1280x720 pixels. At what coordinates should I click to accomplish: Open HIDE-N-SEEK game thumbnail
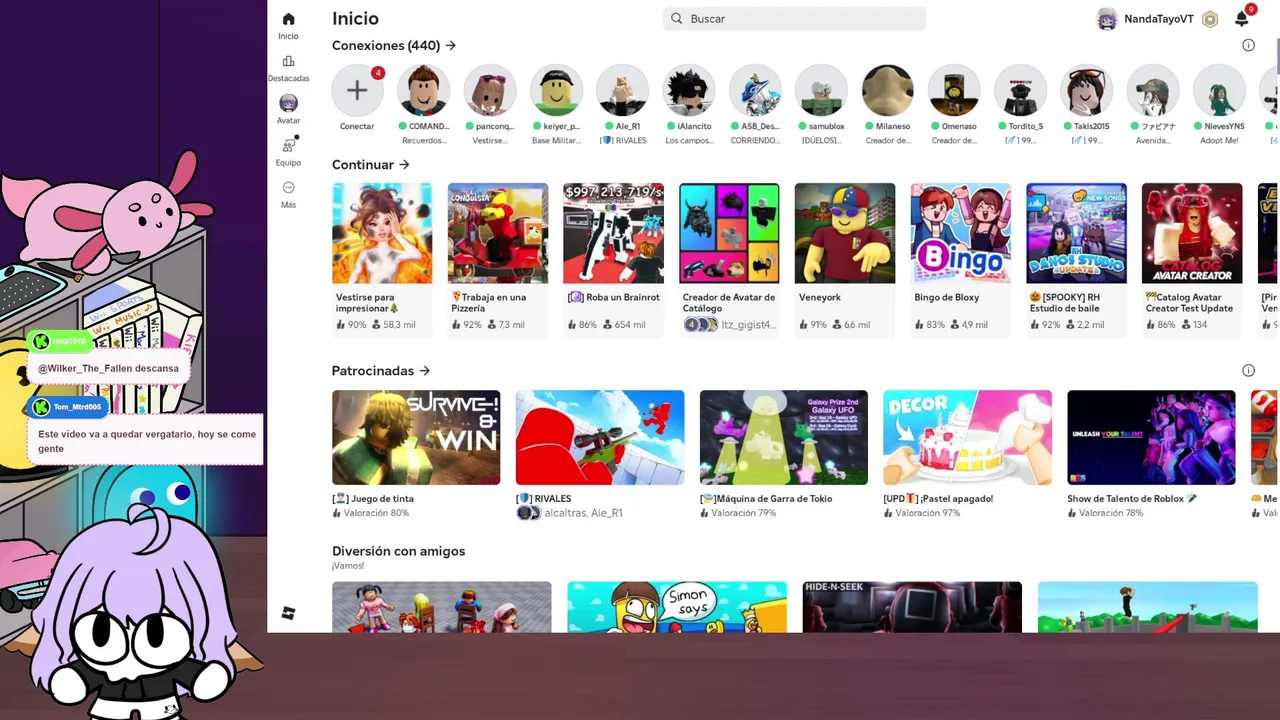click(x=912, y=607)
